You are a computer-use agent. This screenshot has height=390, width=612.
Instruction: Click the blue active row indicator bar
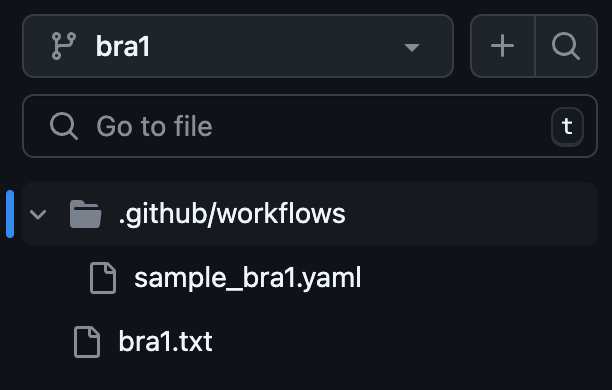10,214
